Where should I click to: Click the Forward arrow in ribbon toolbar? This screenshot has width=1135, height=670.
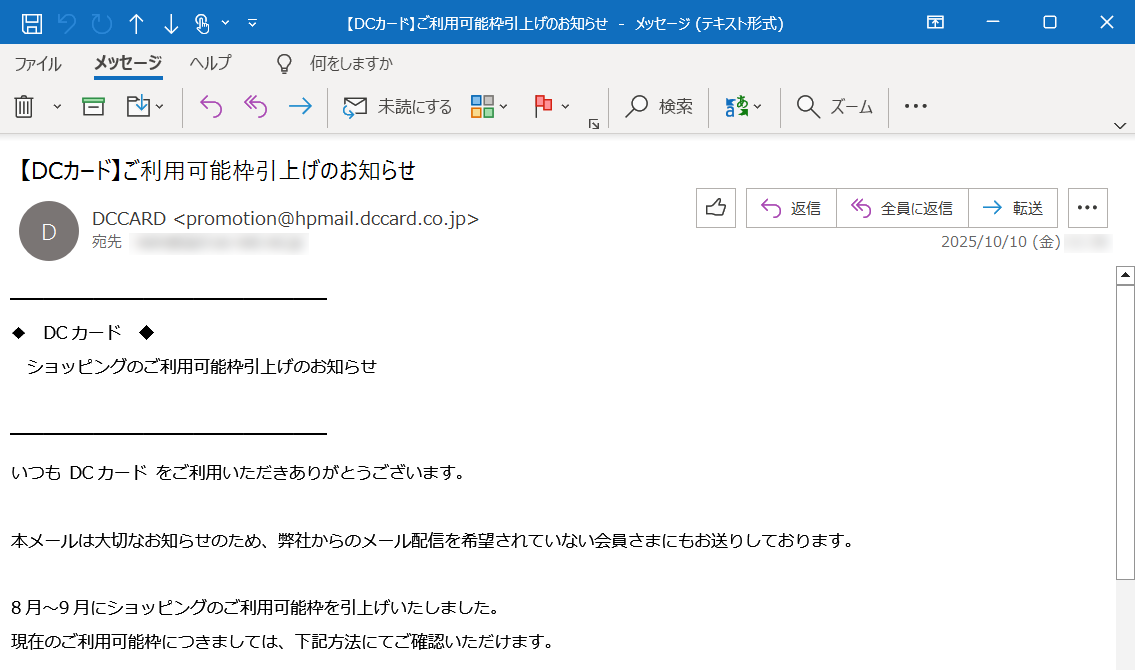(x=299, y=106)
